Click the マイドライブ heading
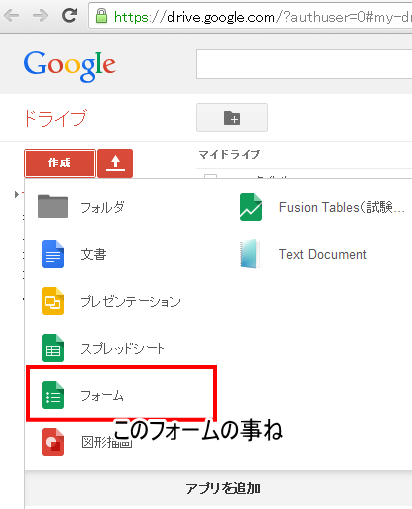 (229, 154)
